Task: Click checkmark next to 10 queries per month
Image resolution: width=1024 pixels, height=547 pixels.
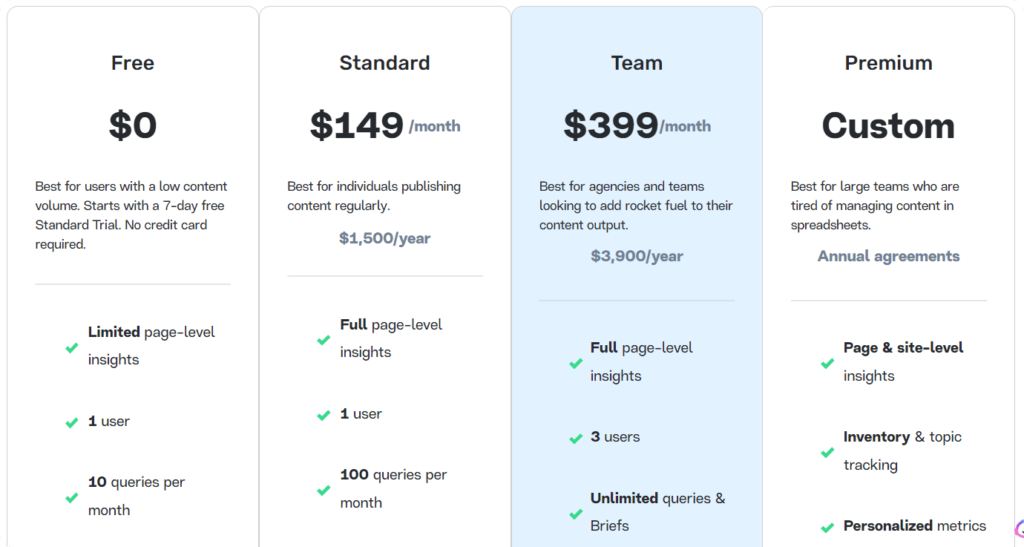Action: (72, 498)
